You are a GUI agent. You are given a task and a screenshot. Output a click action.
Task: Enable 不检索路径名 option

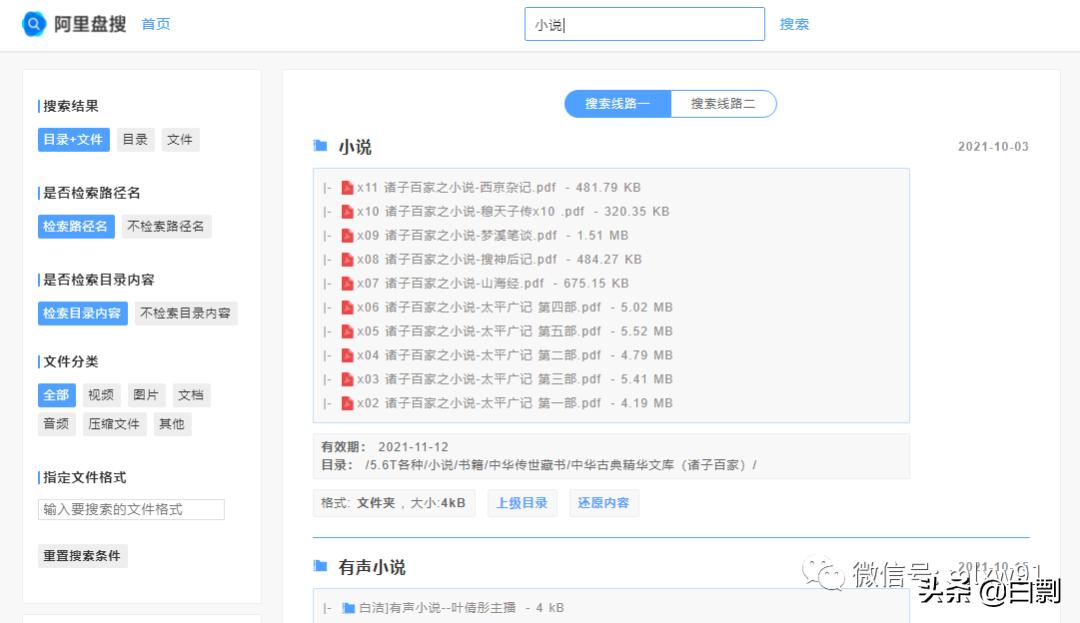pyautogui.click(x=166, y=226)
